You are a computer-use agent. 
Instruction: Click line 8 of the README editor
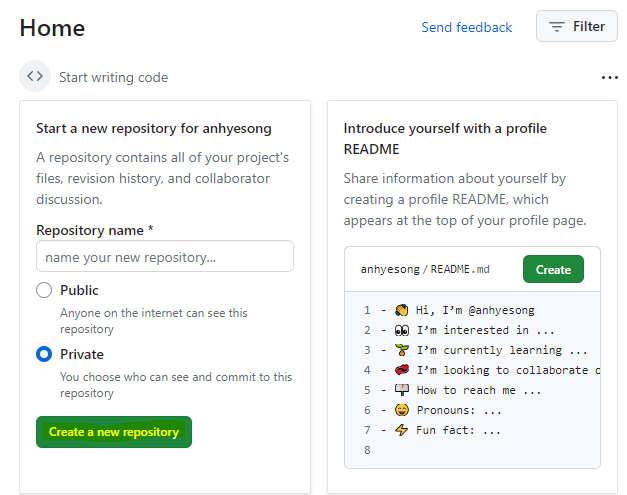[x=470, y=451]
